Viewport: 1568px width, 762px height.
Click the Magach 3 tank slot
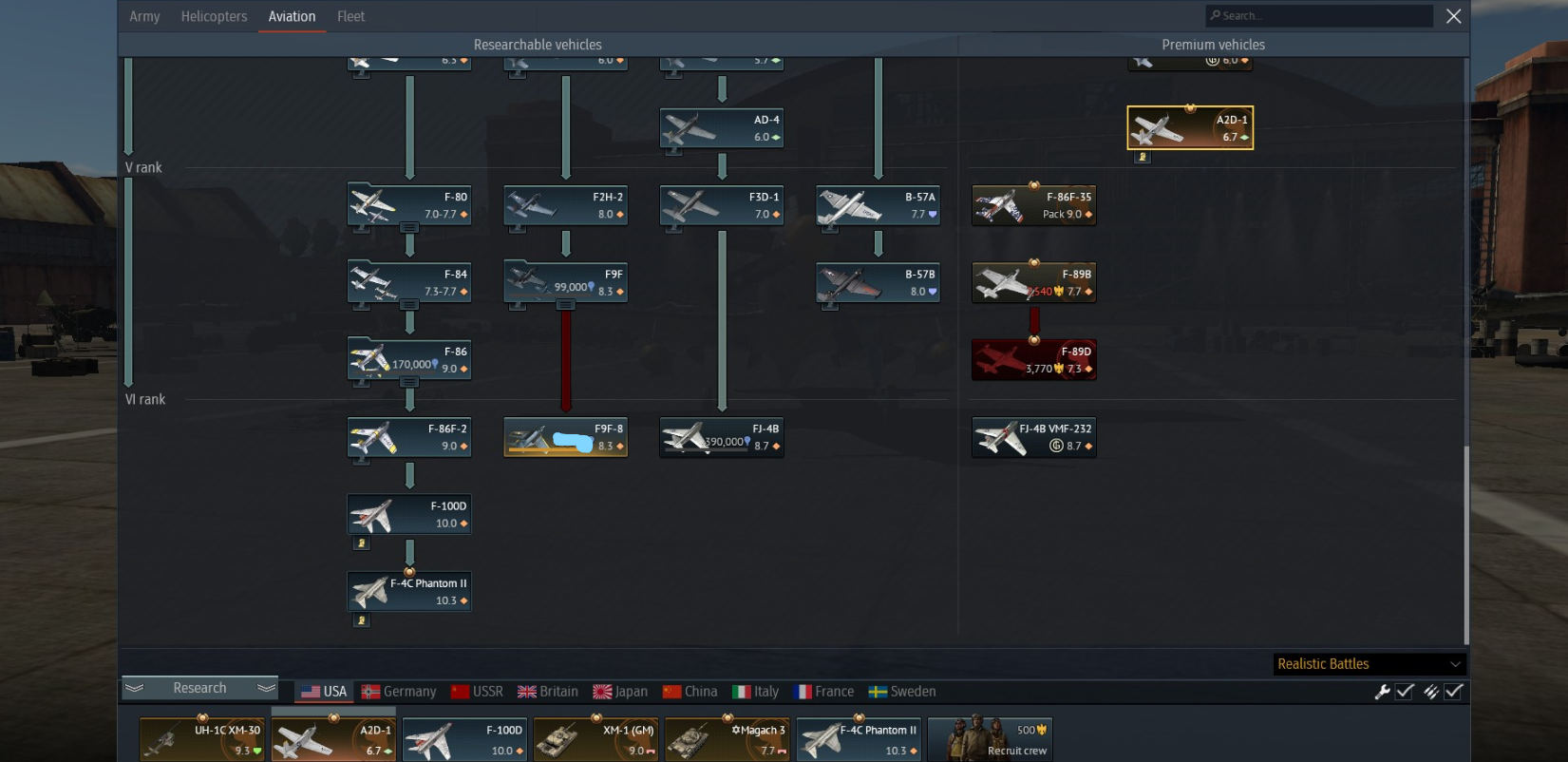pyautogui.click(x=727, y=739)
